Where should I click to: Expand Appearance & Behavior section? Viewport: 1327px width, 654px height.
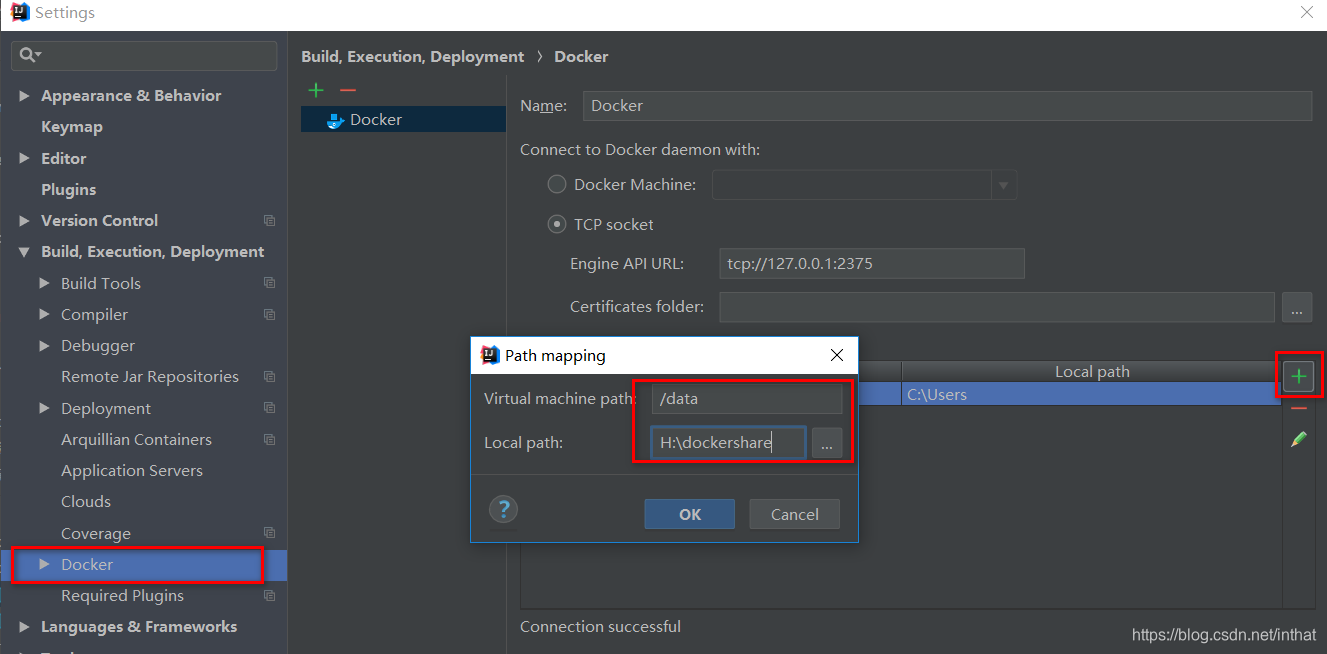tap(25, 96)
